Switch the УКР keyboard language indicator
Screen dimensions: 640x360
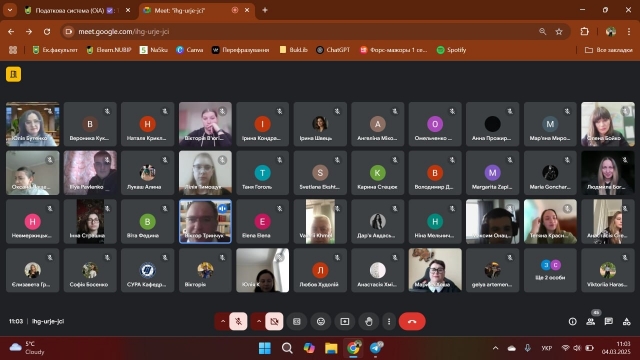click(547, 348)
